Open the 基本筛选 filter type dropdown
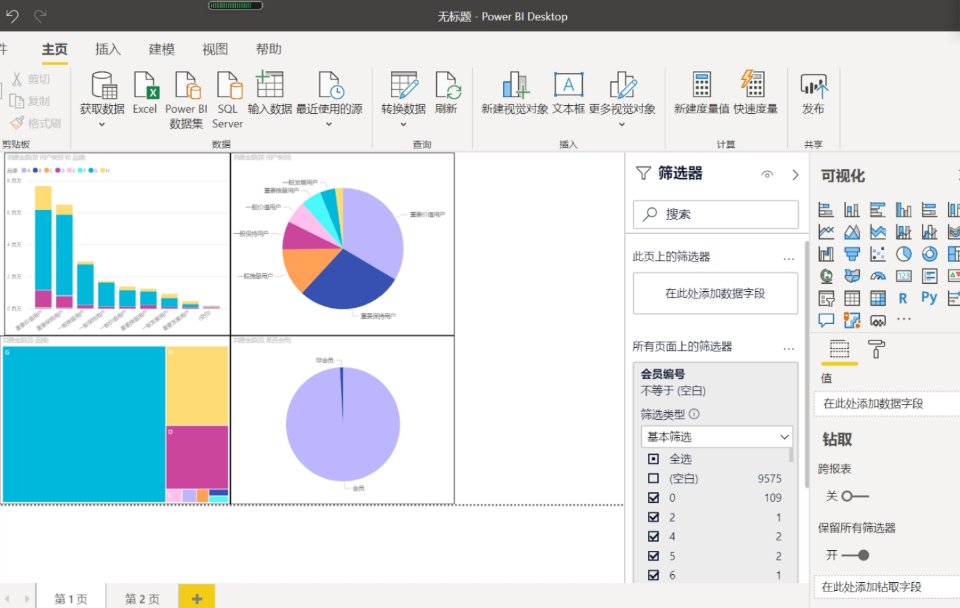Viewport: 960px width, 608px height. pos(716,437)
